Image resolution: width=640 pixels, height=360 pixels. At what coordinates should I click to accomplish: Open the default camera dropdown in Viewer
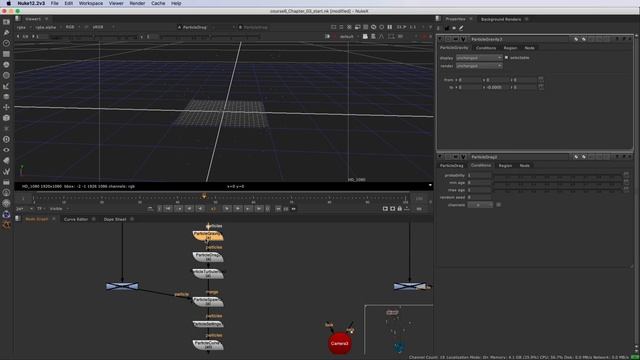(x=349, y=36)
